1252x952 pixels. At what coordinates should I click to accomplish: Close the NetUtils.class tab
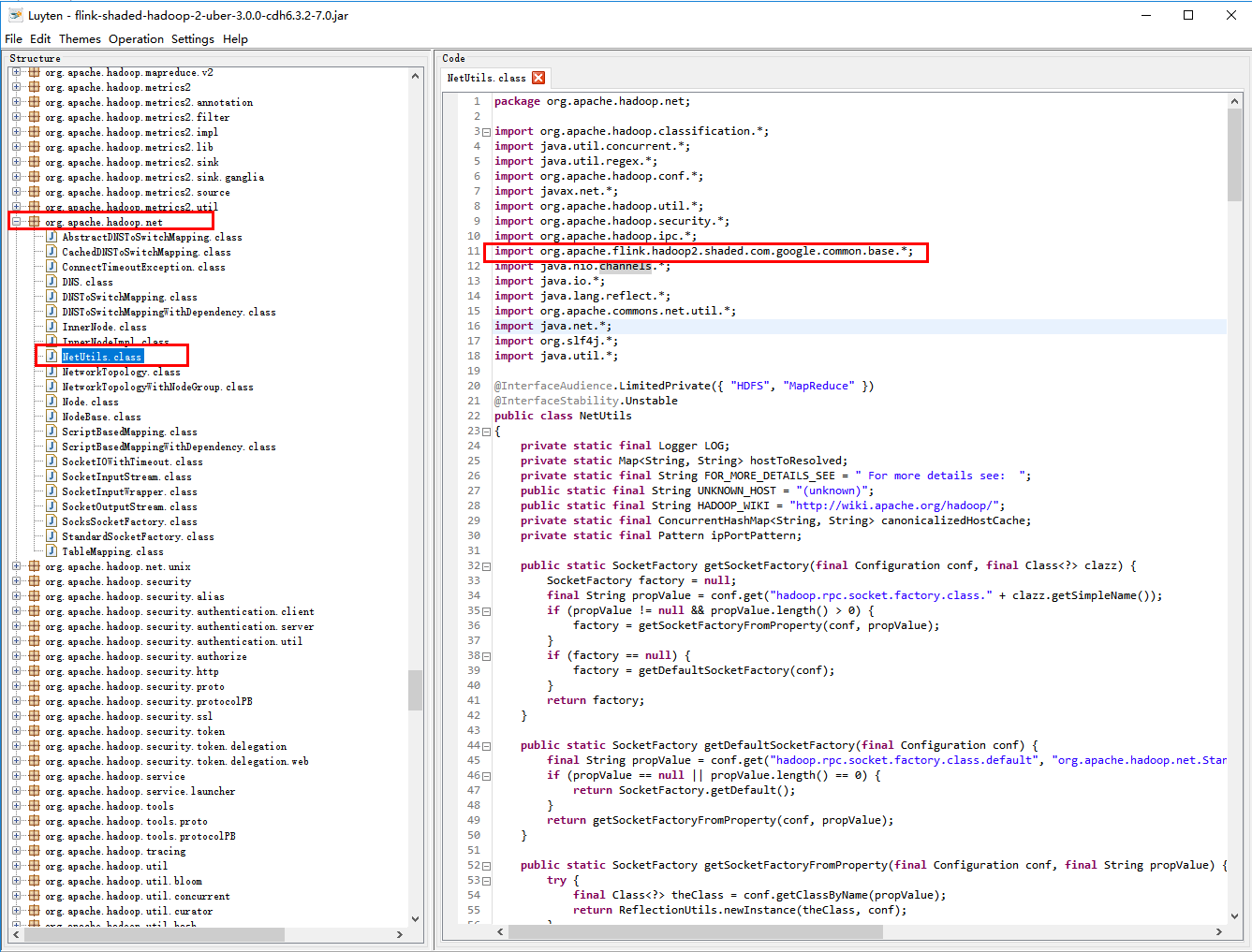pos(538,78)
